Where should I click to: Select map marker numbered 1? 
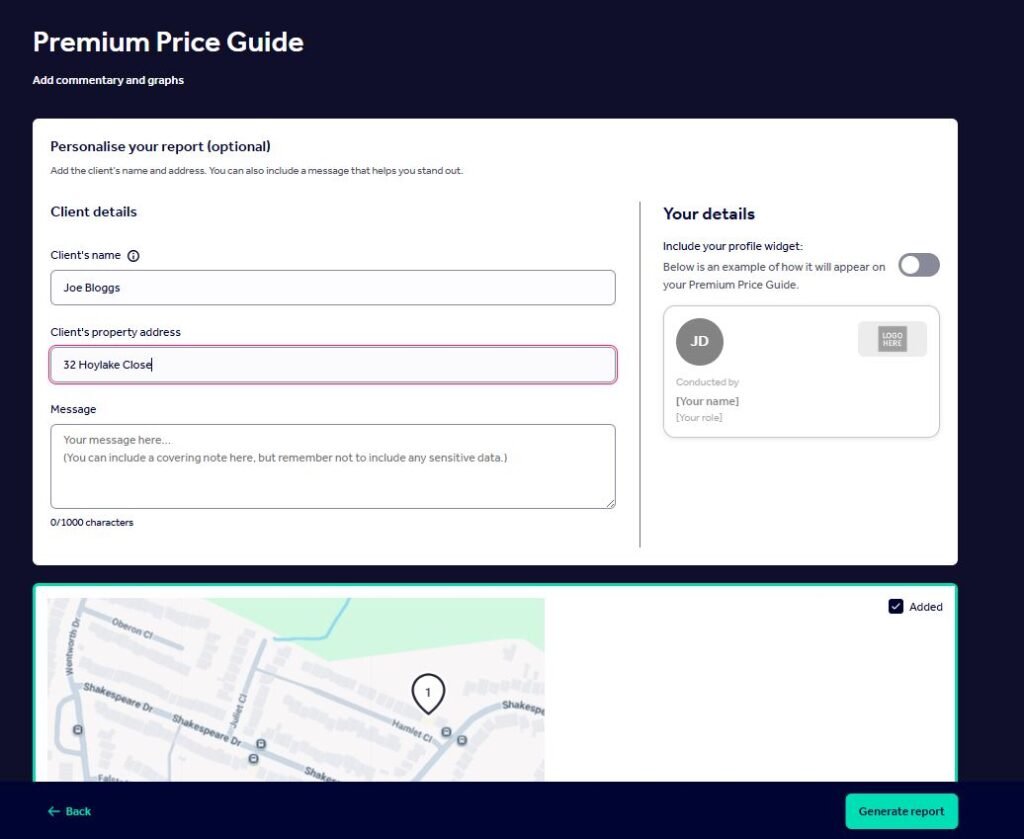[x=428, y=692]
